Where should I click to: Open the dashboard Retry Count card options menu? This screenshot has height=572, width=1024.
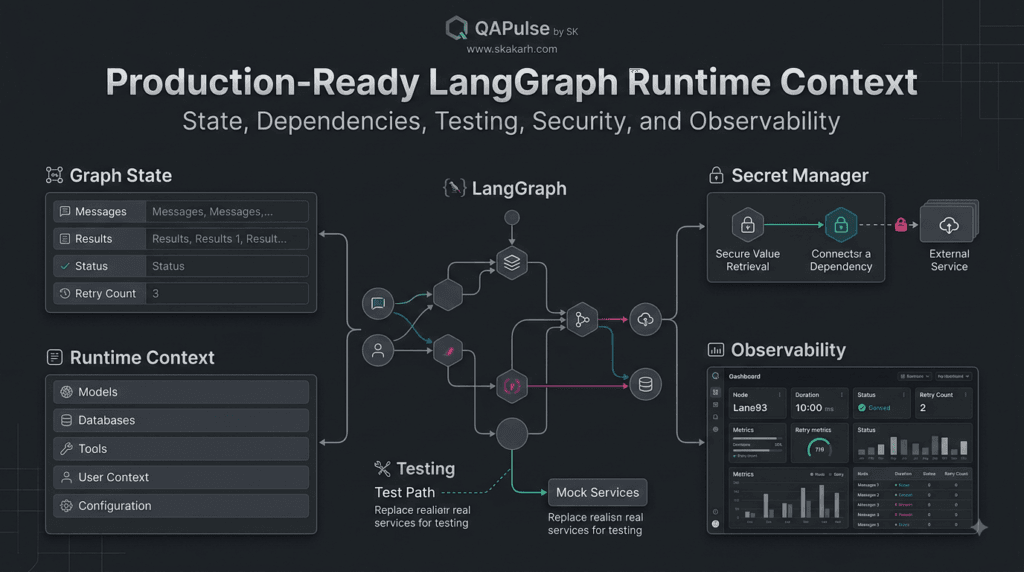tap(965, 394)
